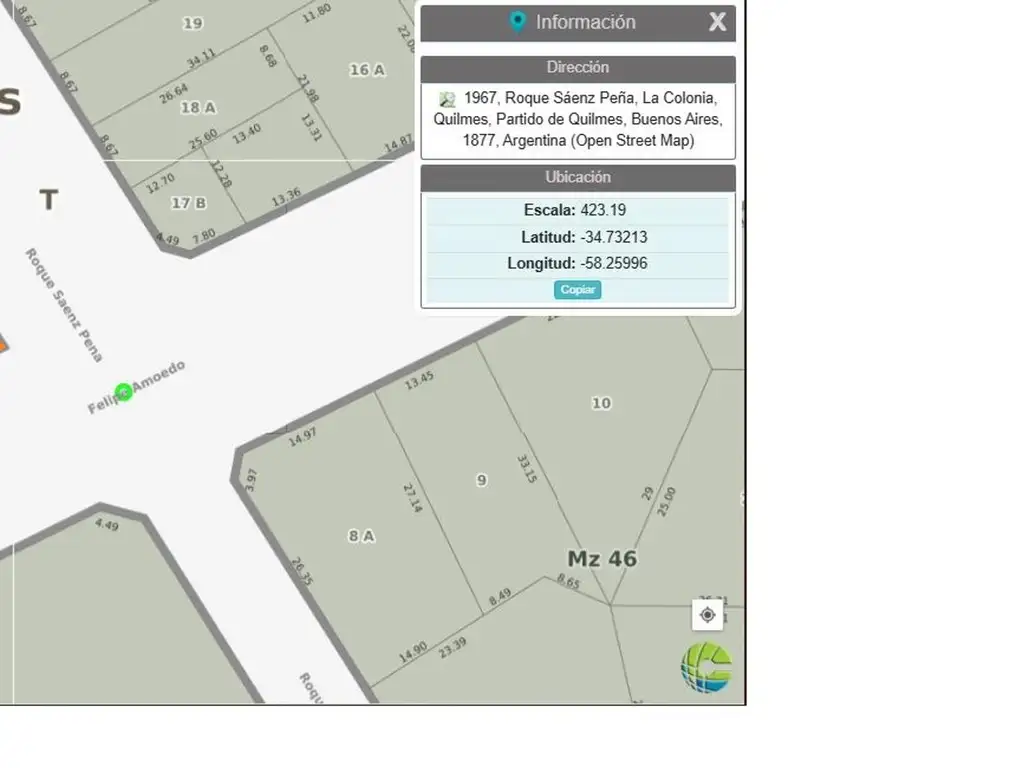1024x768 pixels.
Task: Click the locate-me crosshair button
Action: [707, 614]
